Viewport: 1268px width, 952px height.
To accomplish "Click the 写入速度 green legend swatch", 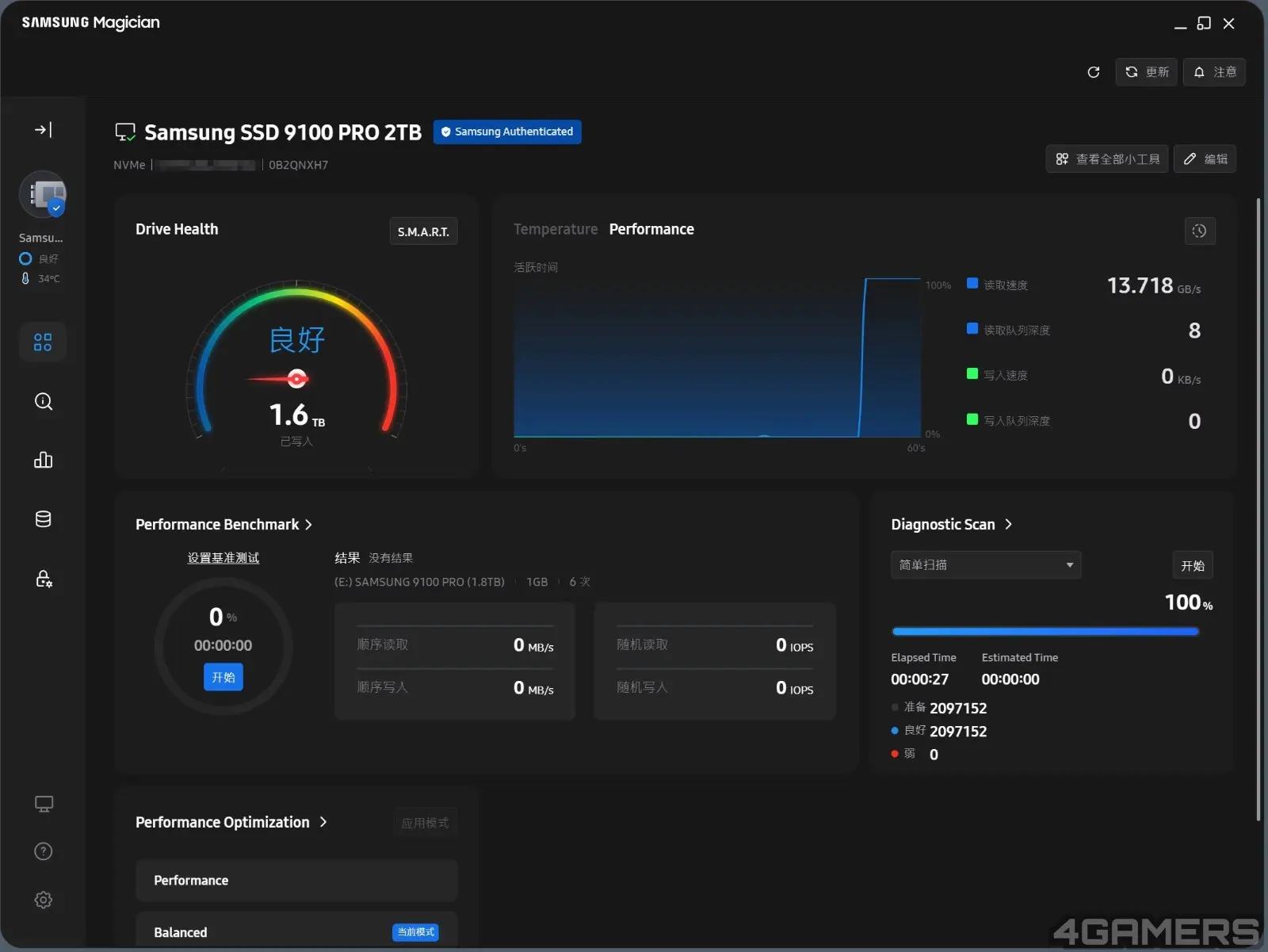I will point(972,373).
